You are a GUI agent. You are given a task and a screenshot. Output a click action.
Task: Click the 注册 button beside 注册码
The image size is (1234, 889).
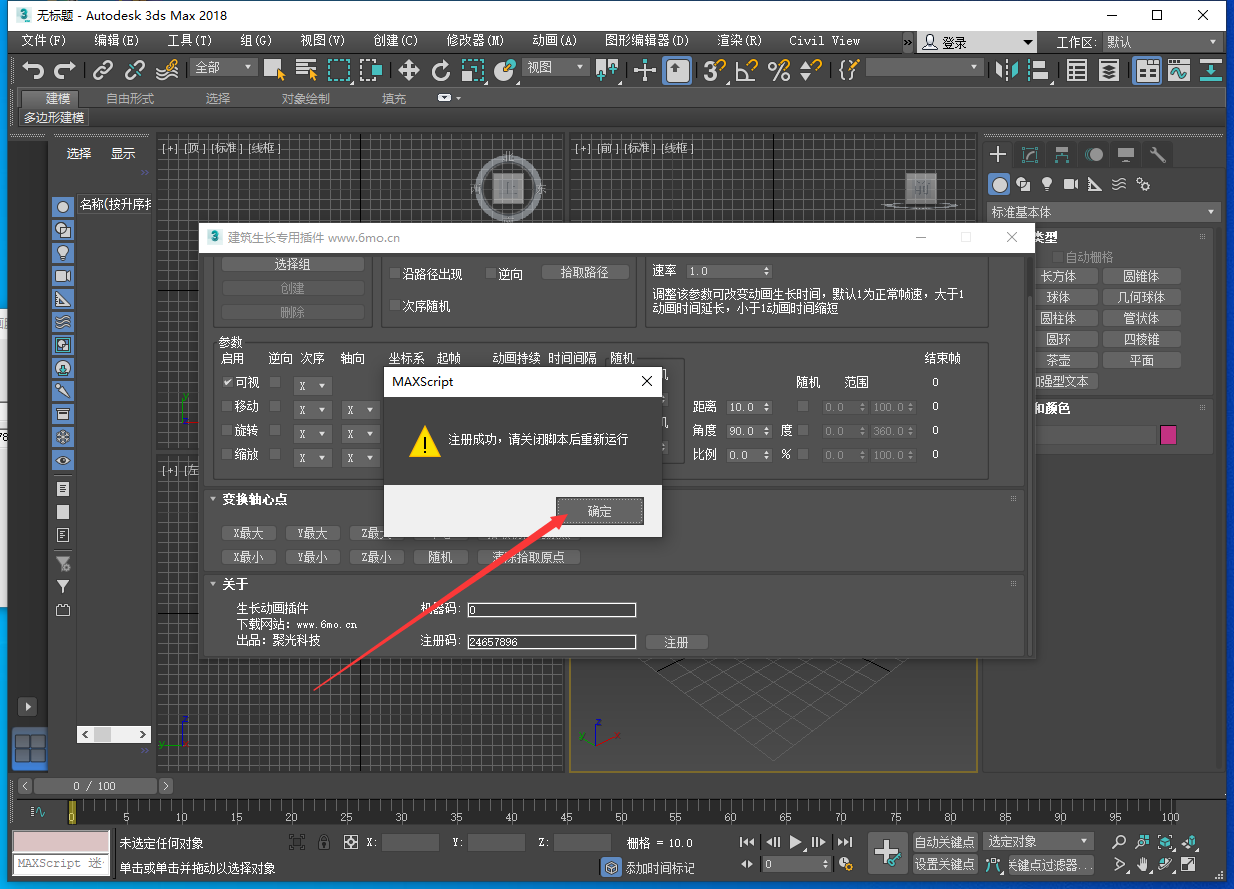[x=677, y=642]
